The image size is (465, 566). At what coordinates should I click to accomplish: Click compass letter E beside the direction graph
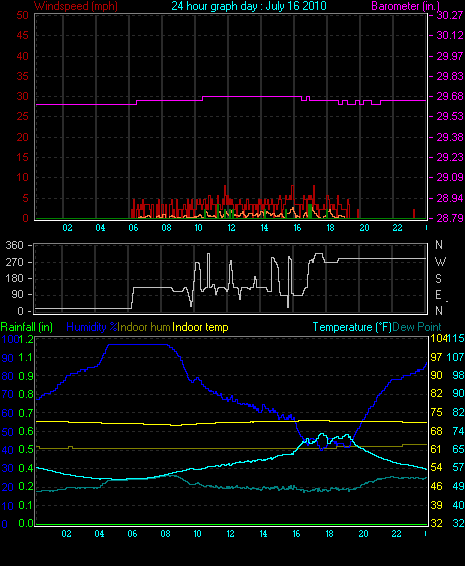[438, 295]
